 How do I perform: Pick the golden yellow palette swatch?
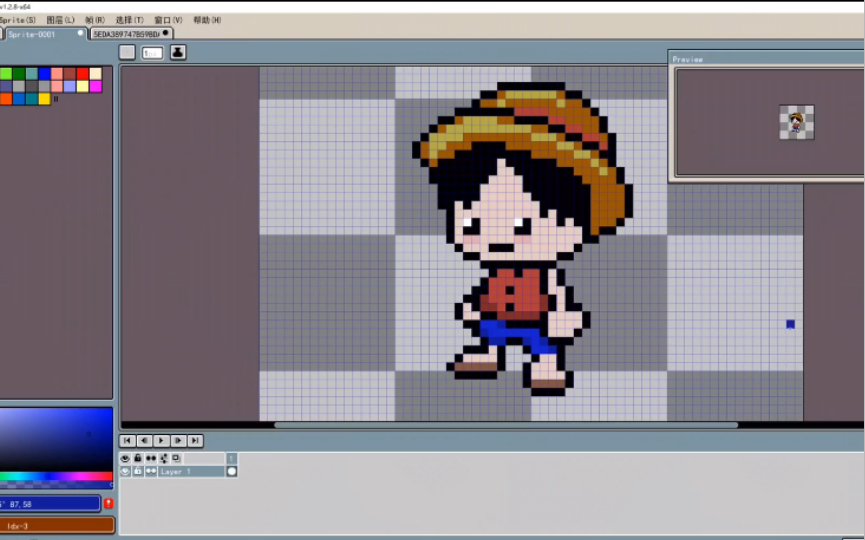pyautogui.click(x=45, y=99)
